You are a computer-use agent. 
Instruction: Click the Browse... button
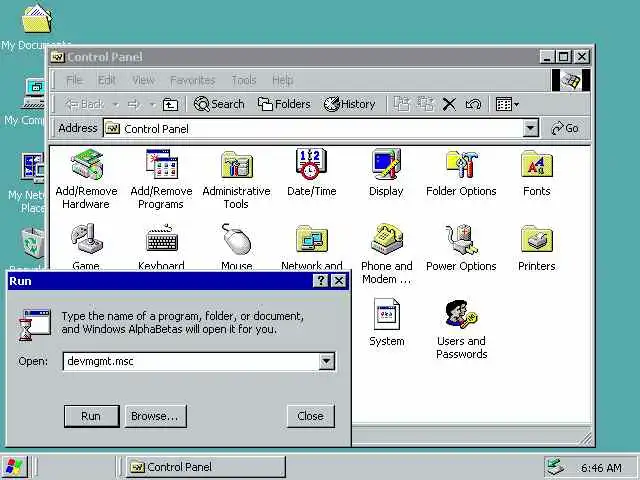tap(155, 416)
